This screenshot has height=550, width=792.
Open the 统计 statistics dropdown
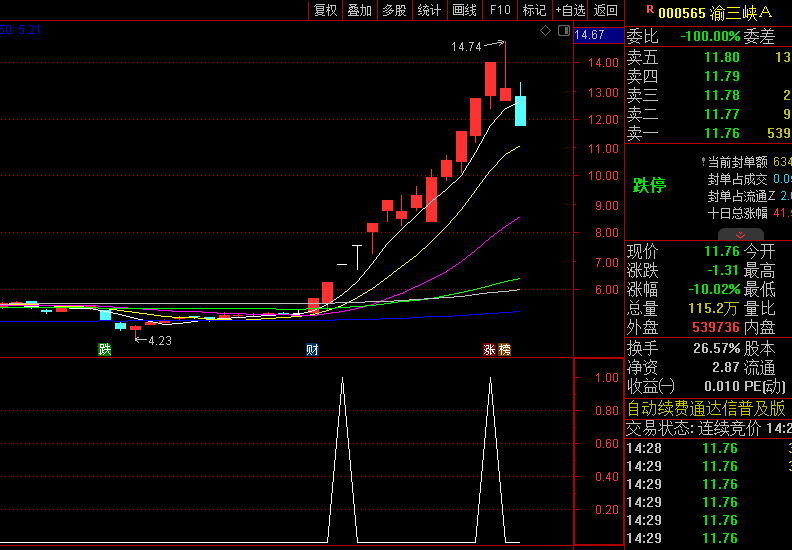pyautogui.click(x=429, y=10)
